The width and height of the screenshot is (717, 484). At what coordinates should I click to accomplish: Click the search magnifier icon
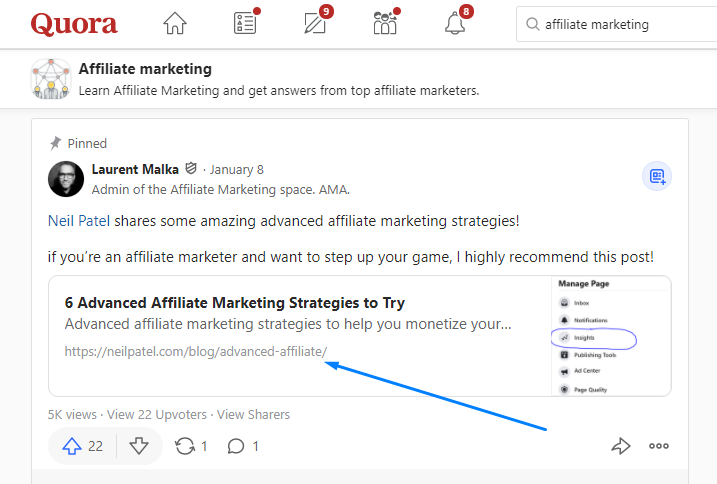tap(532, 24)
